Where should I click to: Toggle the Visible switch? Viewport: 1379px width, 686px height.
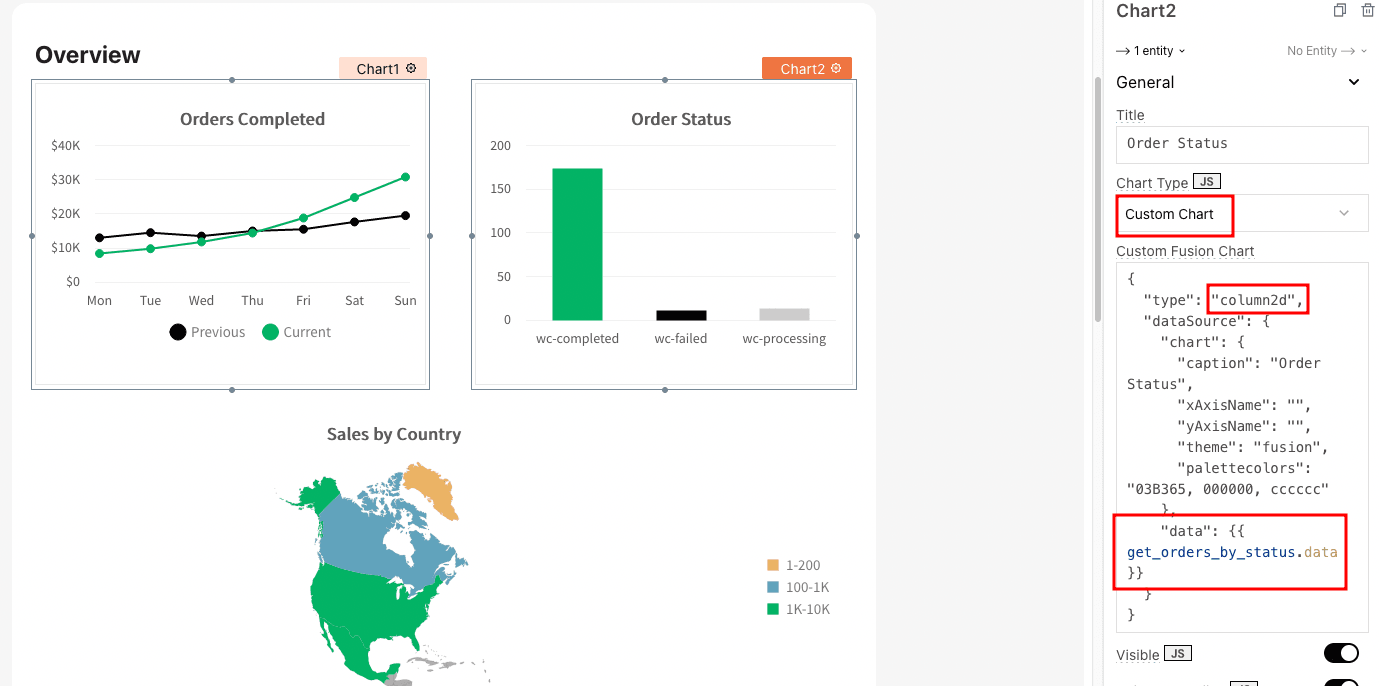tap(1341, 653)
